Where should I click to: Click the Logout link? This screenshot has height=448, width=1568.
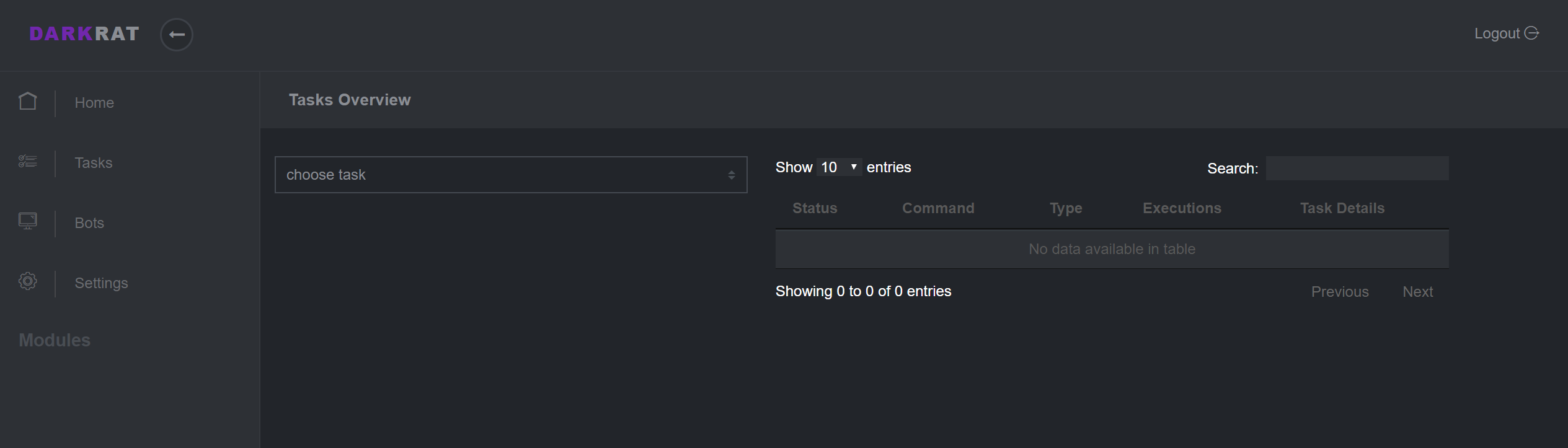1497,33
